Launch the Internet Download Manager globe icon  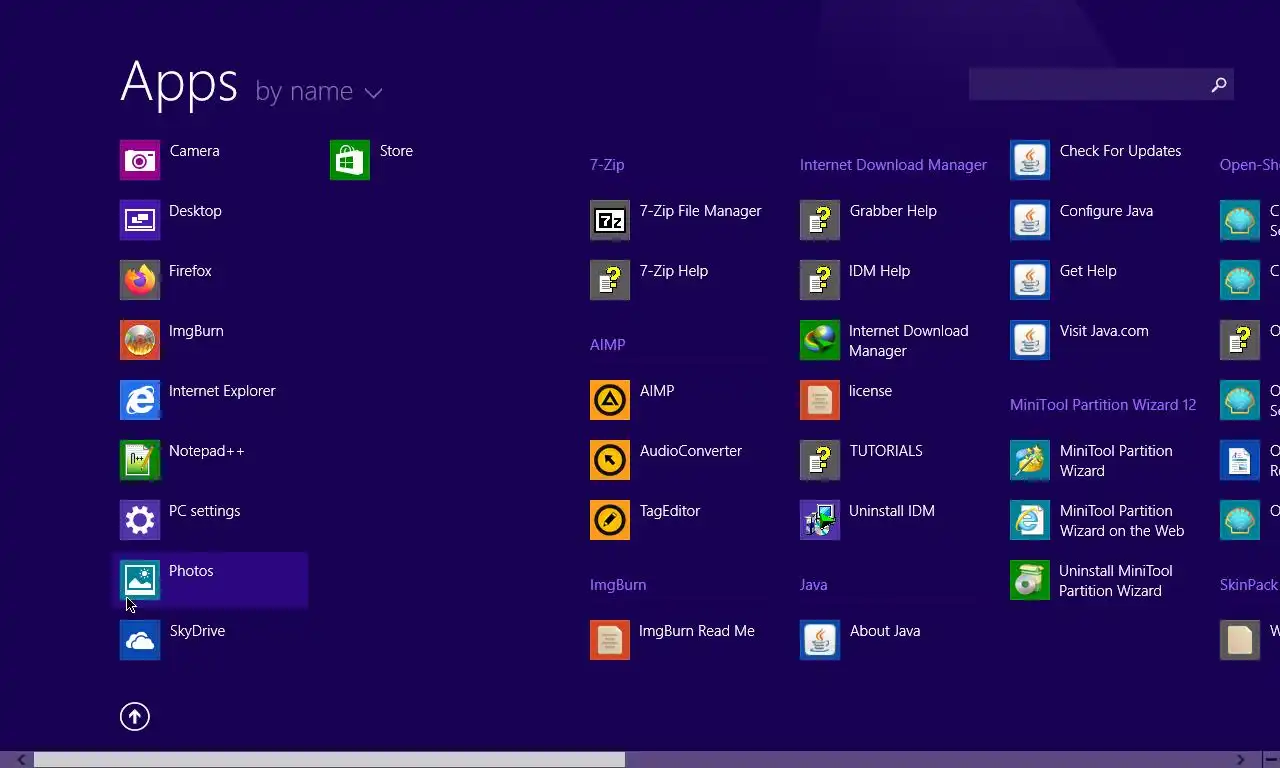coord(820,340)
